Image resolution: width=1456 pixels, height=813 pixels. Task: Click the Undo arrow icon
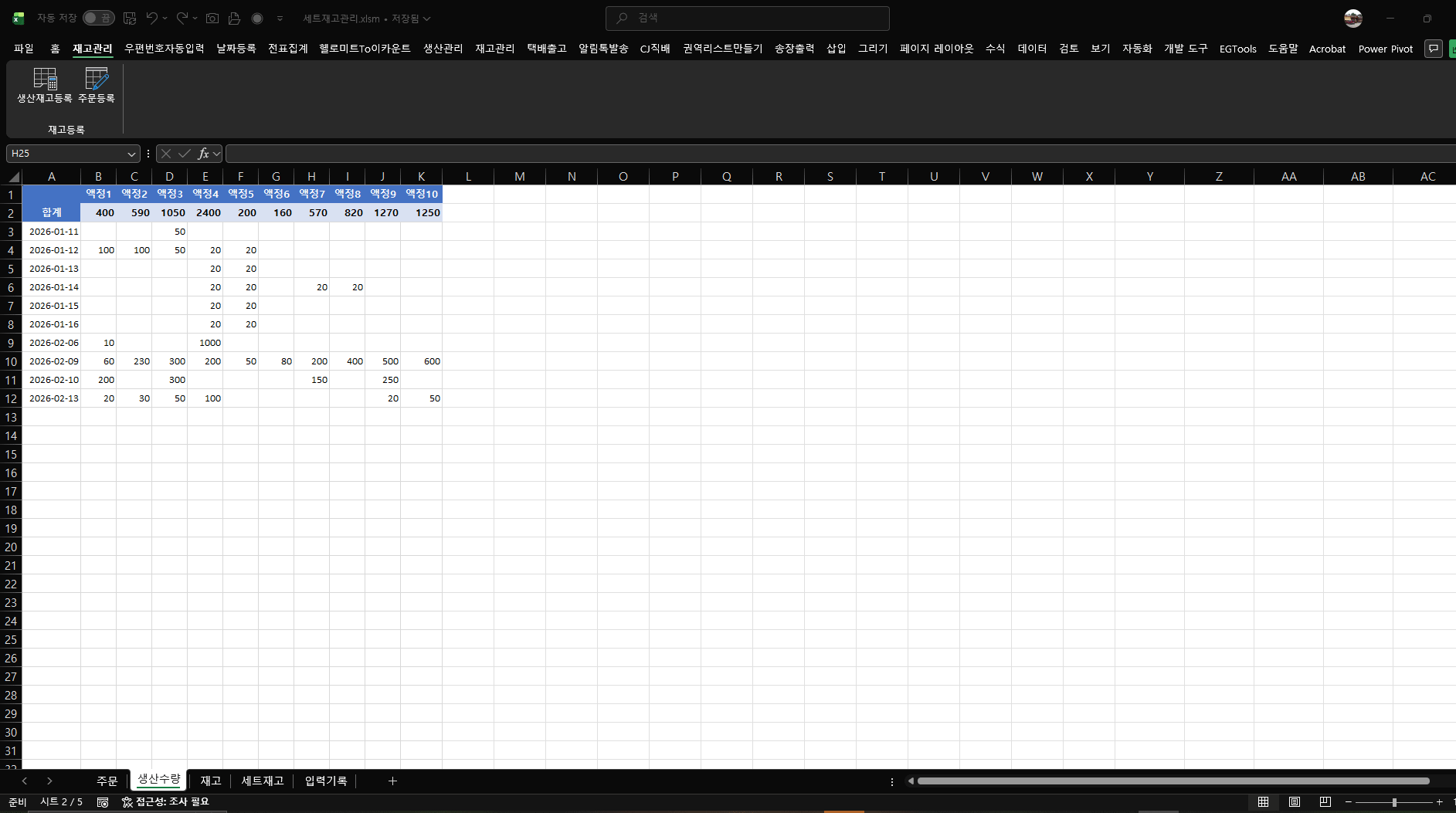click(x=152, y=18)
